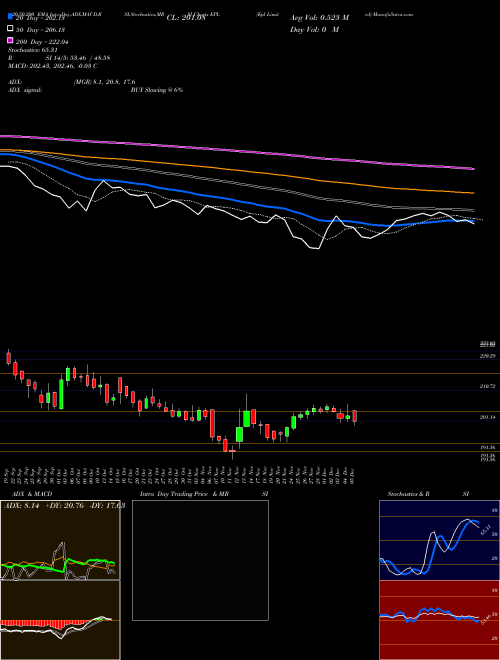Click the magenta 200-day moving average line
500x660 pixels.
[236, 150]
